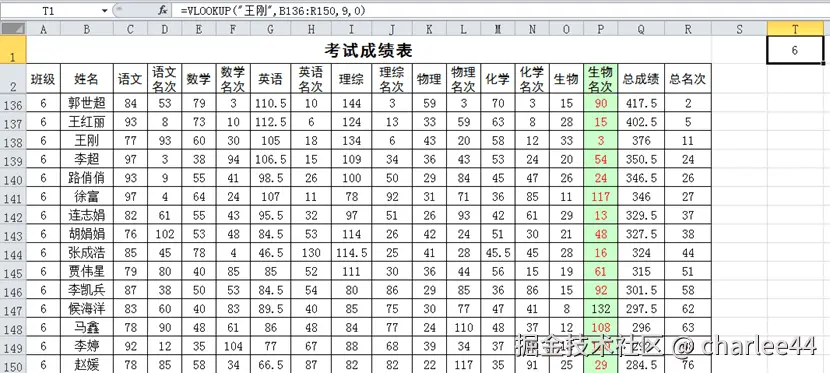Click biology rank cell 117
Image resolution: width=830 pixels, height=373 pixels.
601,197
